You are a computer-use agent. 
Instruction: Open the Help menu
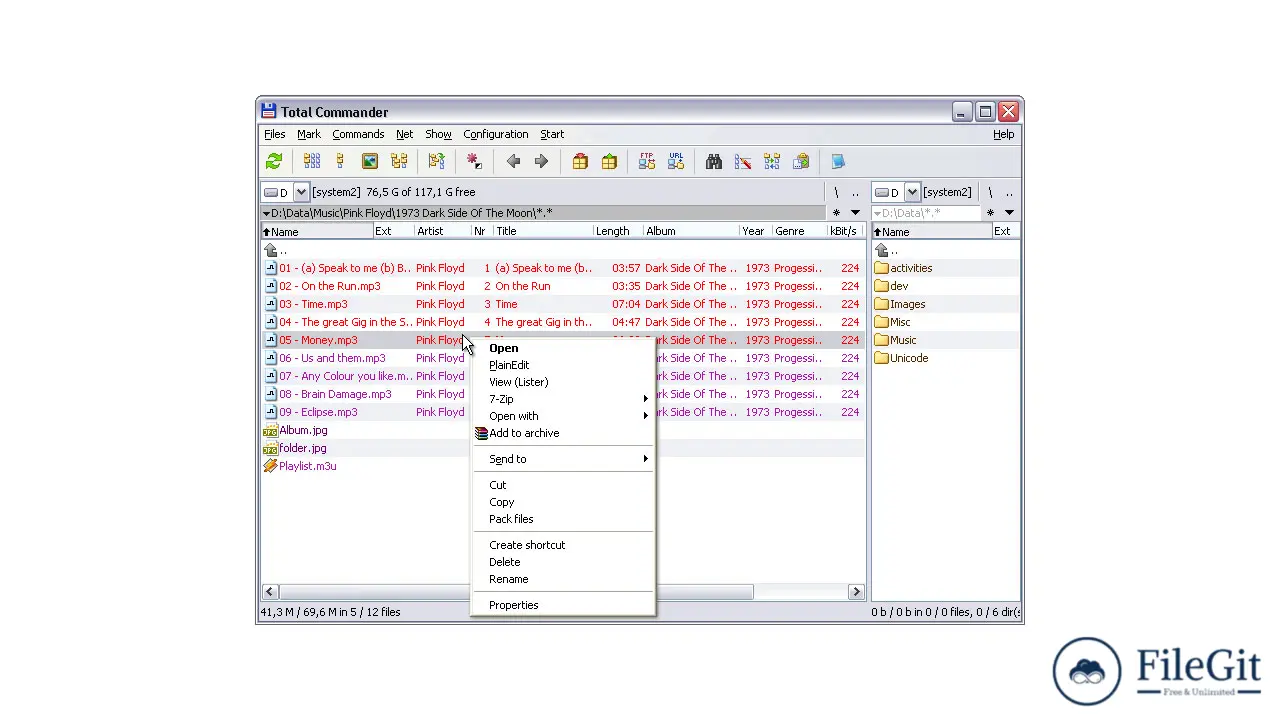[1004, 134]
